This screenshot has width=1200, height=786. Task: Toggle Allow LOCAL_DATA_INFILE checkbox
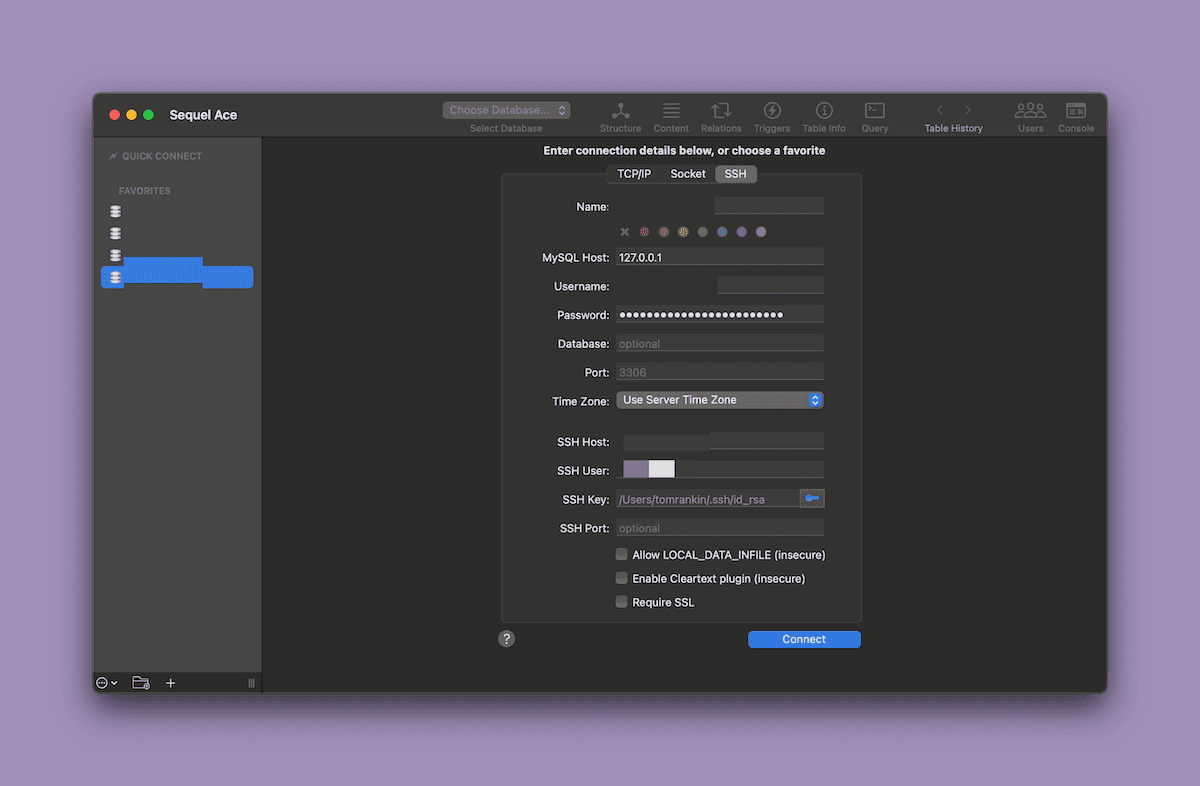click(622, 554)
